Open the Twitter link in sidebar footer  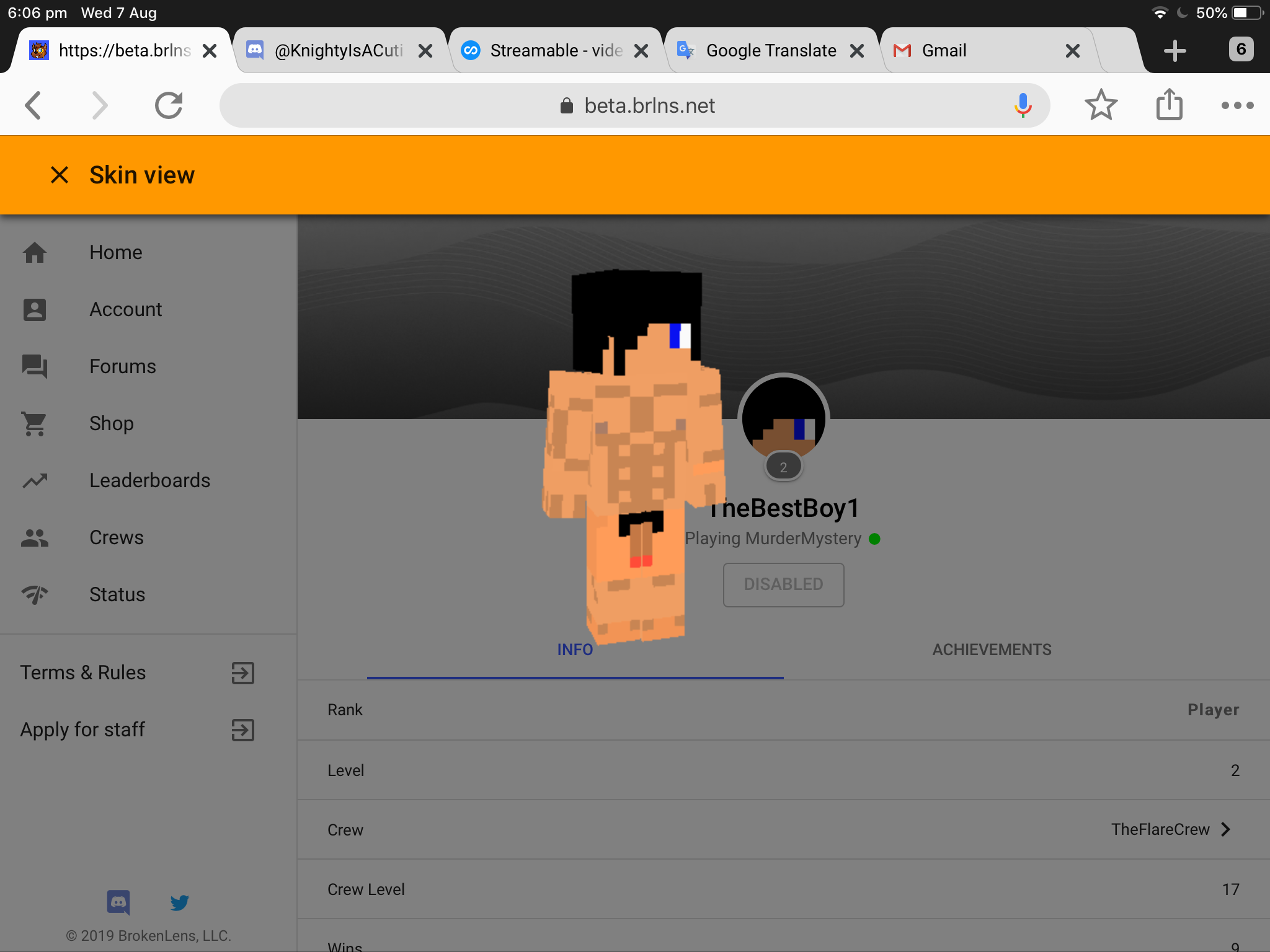click(180, 902)
